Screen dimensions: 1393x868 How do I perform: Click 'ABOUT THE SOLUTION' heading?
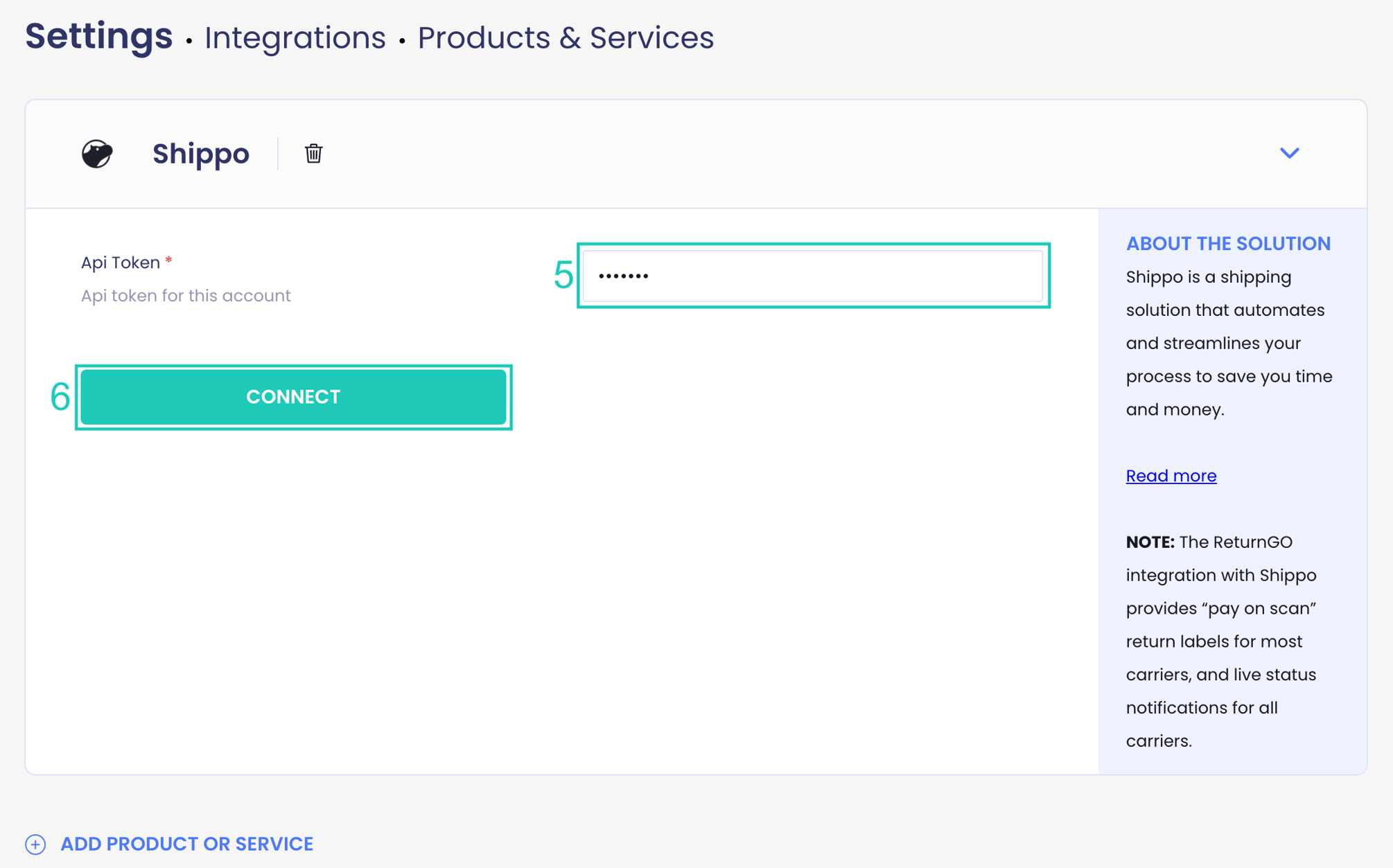pyautogui.click(x=1228, y=244)
